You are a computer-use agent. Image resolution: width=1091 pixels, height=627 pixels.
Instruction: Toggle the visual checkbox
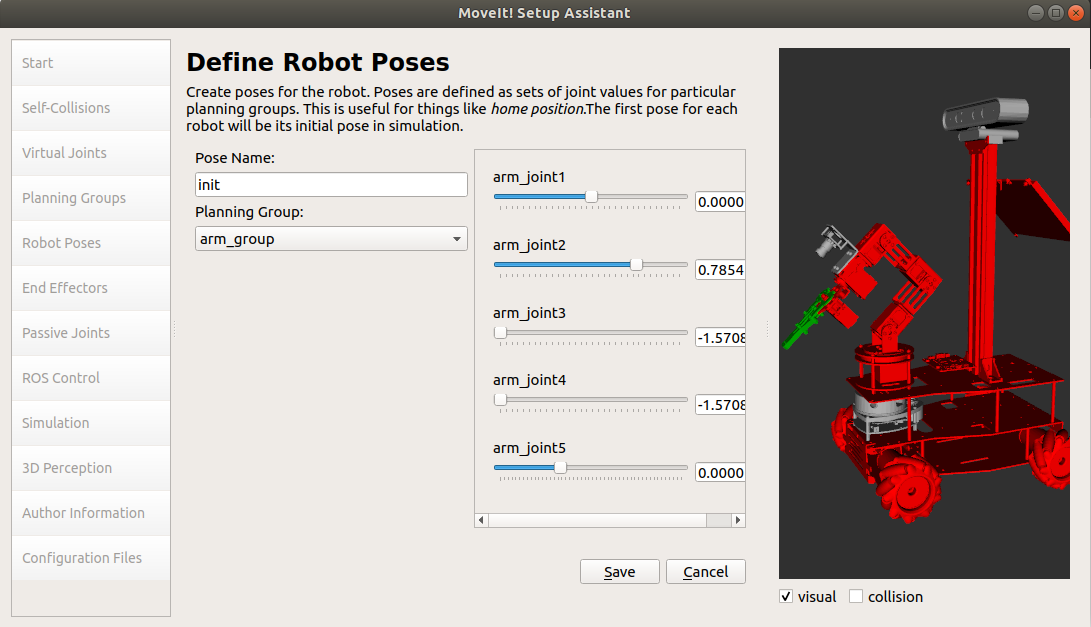786,596
